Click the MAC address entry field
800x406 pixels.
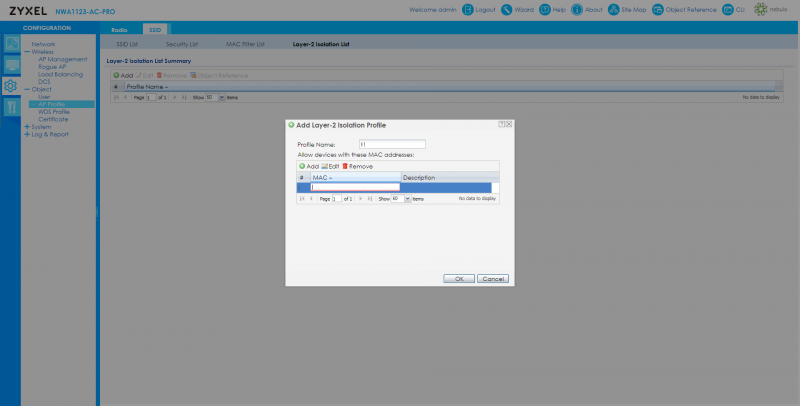[356, 187]
